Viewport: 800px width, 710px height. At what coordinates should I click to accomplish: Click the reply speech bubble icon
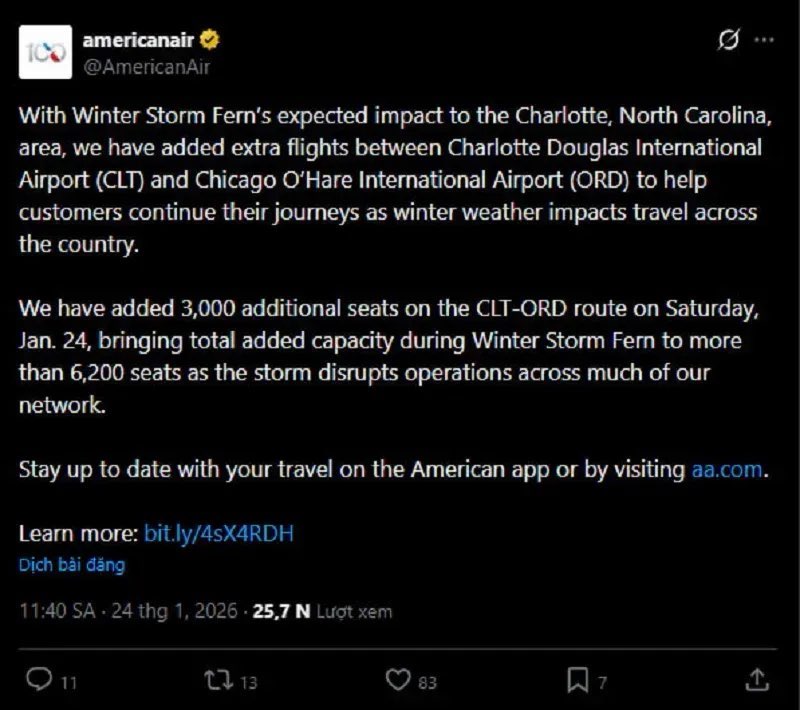click(x=39, y=681)
